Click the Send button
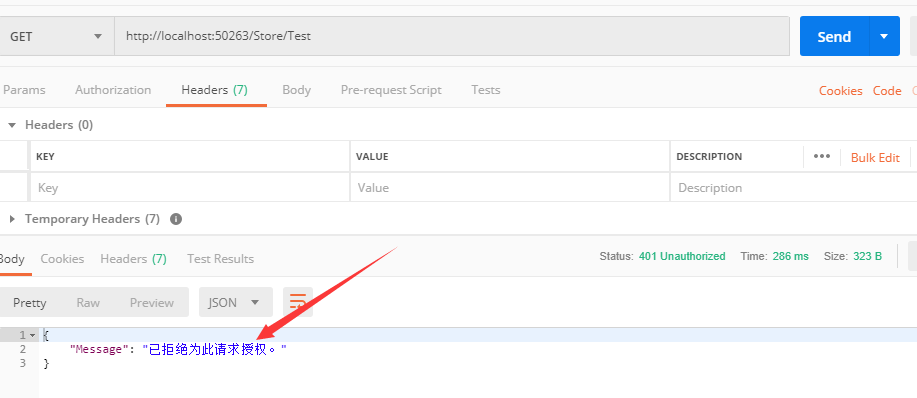The height and width of the screenshot is (398, 917). click(x=835, y=36)
